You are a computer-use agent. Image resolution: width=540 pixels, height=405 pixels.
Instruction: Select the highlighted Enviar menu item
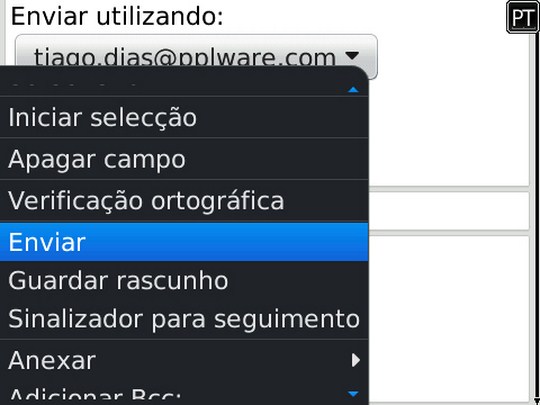tap(184, 242)
